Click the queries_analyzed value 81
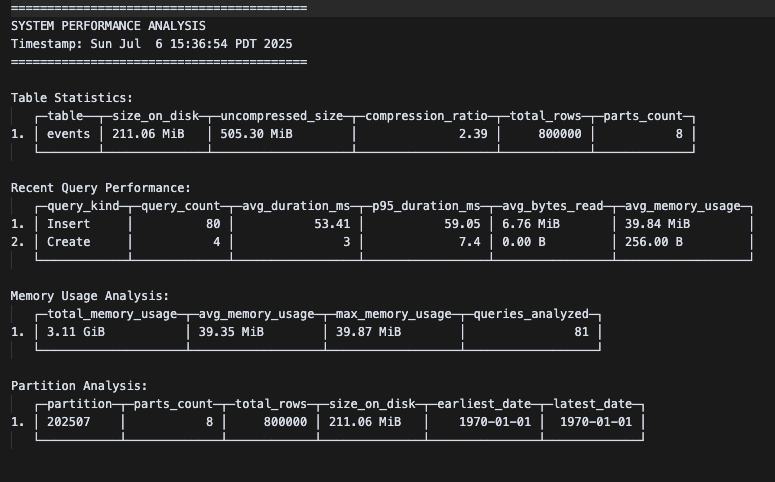This screenshot has width=775, height=482. coord(581,332)
